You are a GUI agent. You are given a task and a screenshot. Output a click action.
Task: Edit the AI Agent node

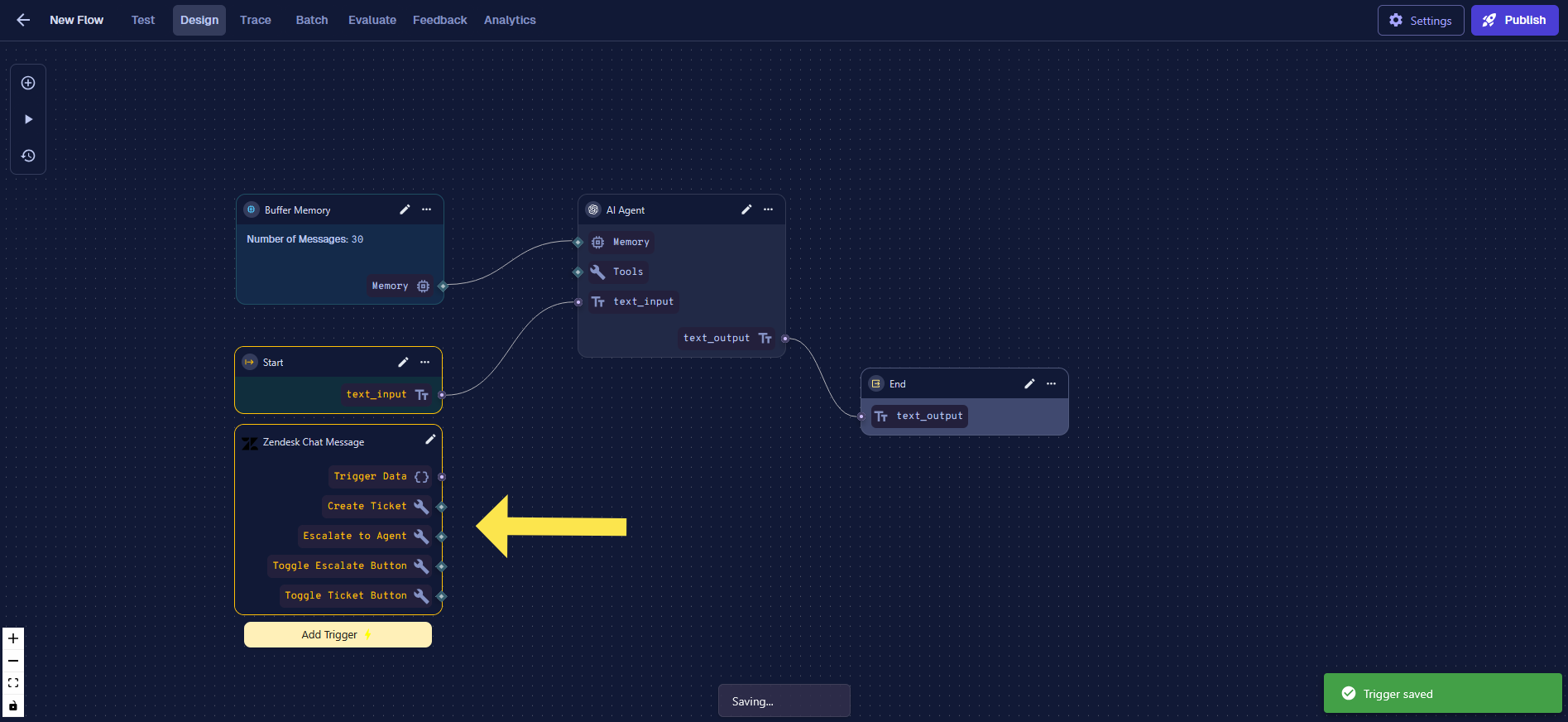tap(746, 209)
